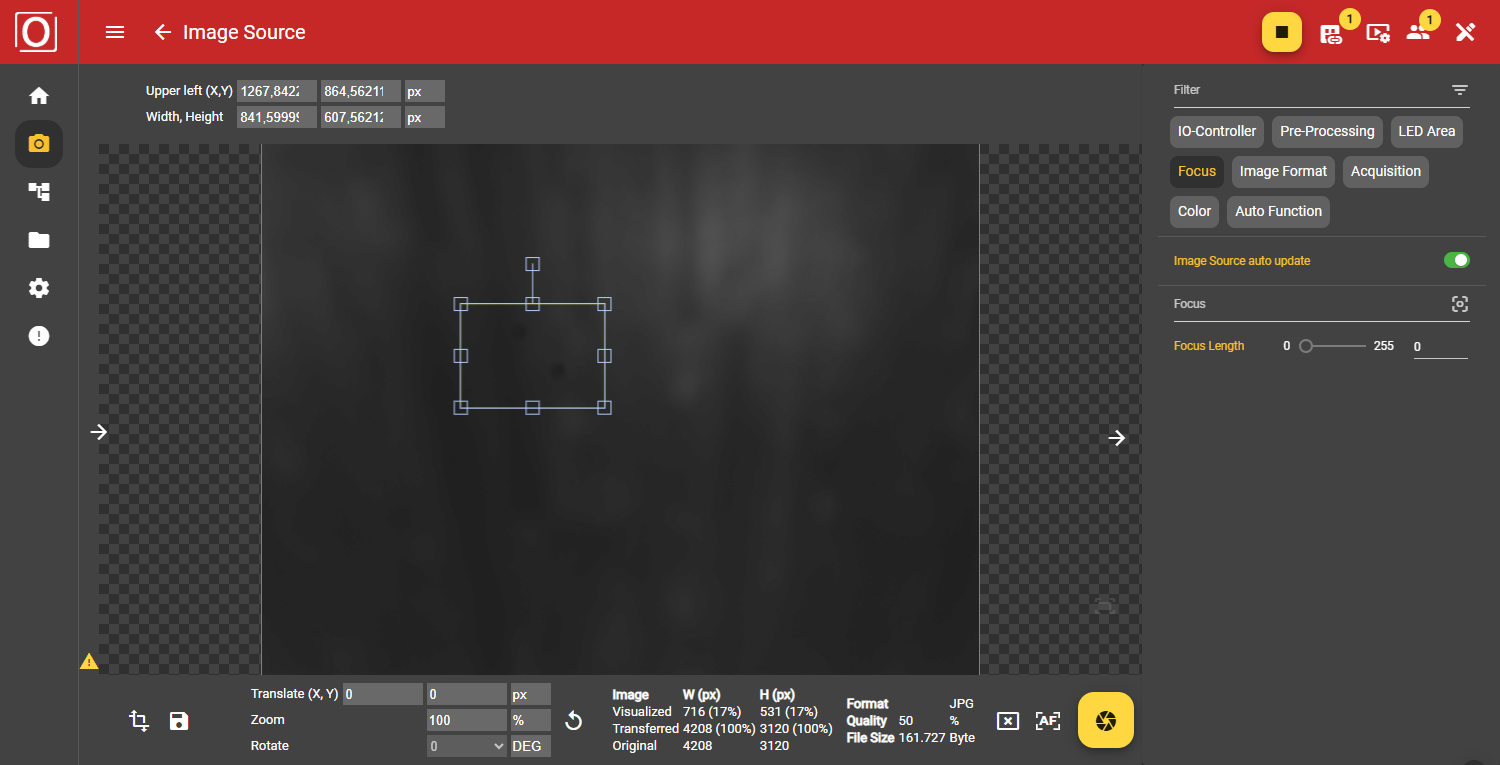1500x765 pixels.
Task: Reset rotation using the circular arrow icon
Action: coord(573,719)
